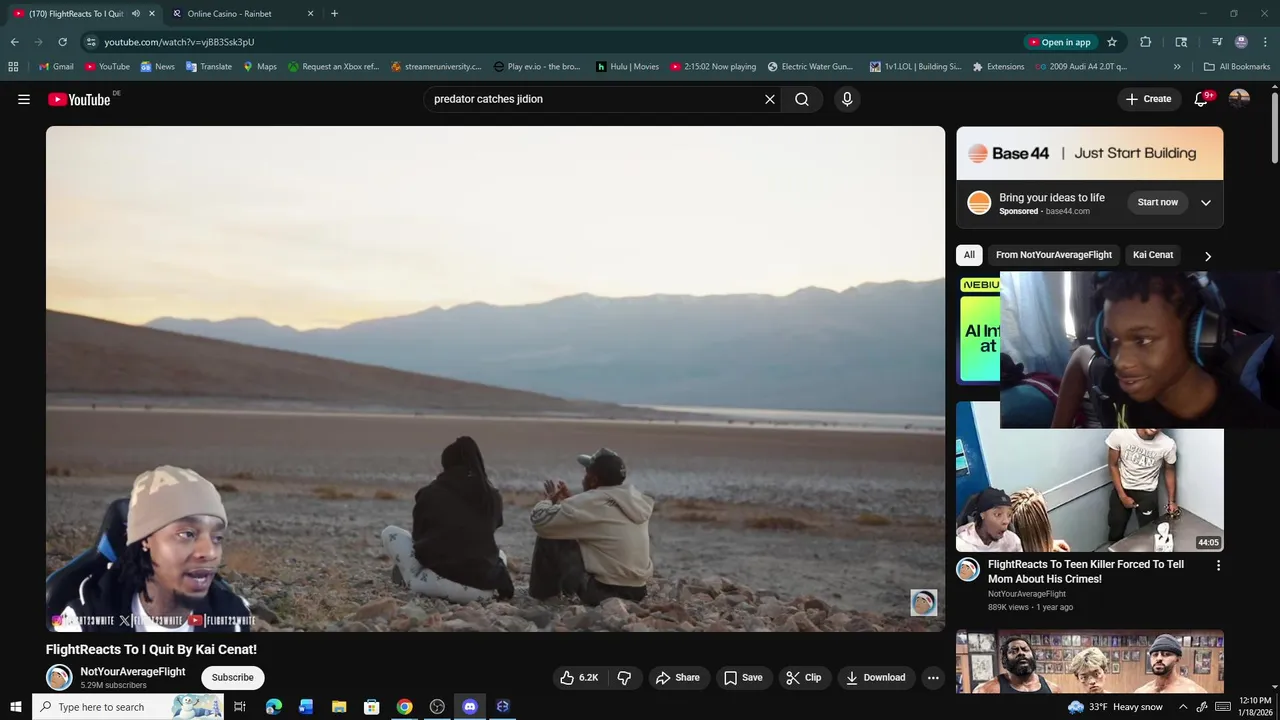
Task: Select the 'From NotYourAverageFlight' filter chip
Action: point(1054,255)
